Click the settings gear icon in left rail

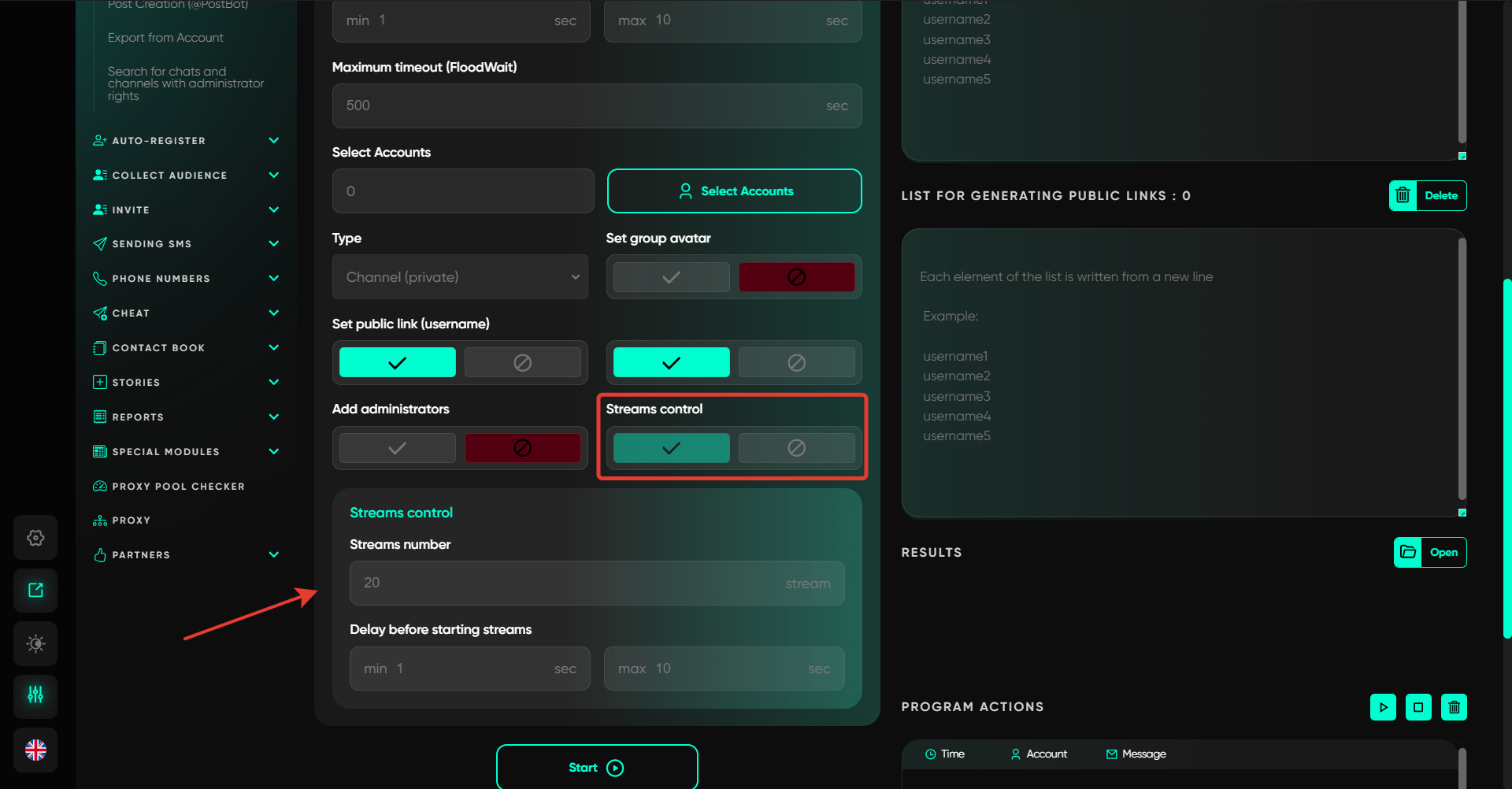[35, 538]
